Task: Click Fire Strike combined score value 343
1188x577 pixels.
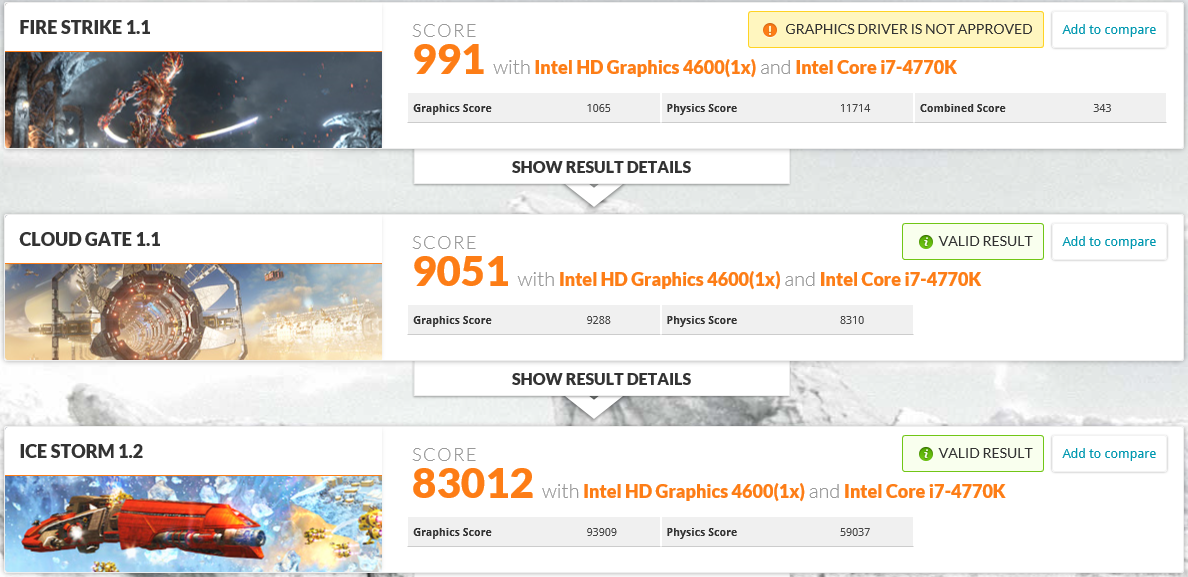Action: (1102, 108)
